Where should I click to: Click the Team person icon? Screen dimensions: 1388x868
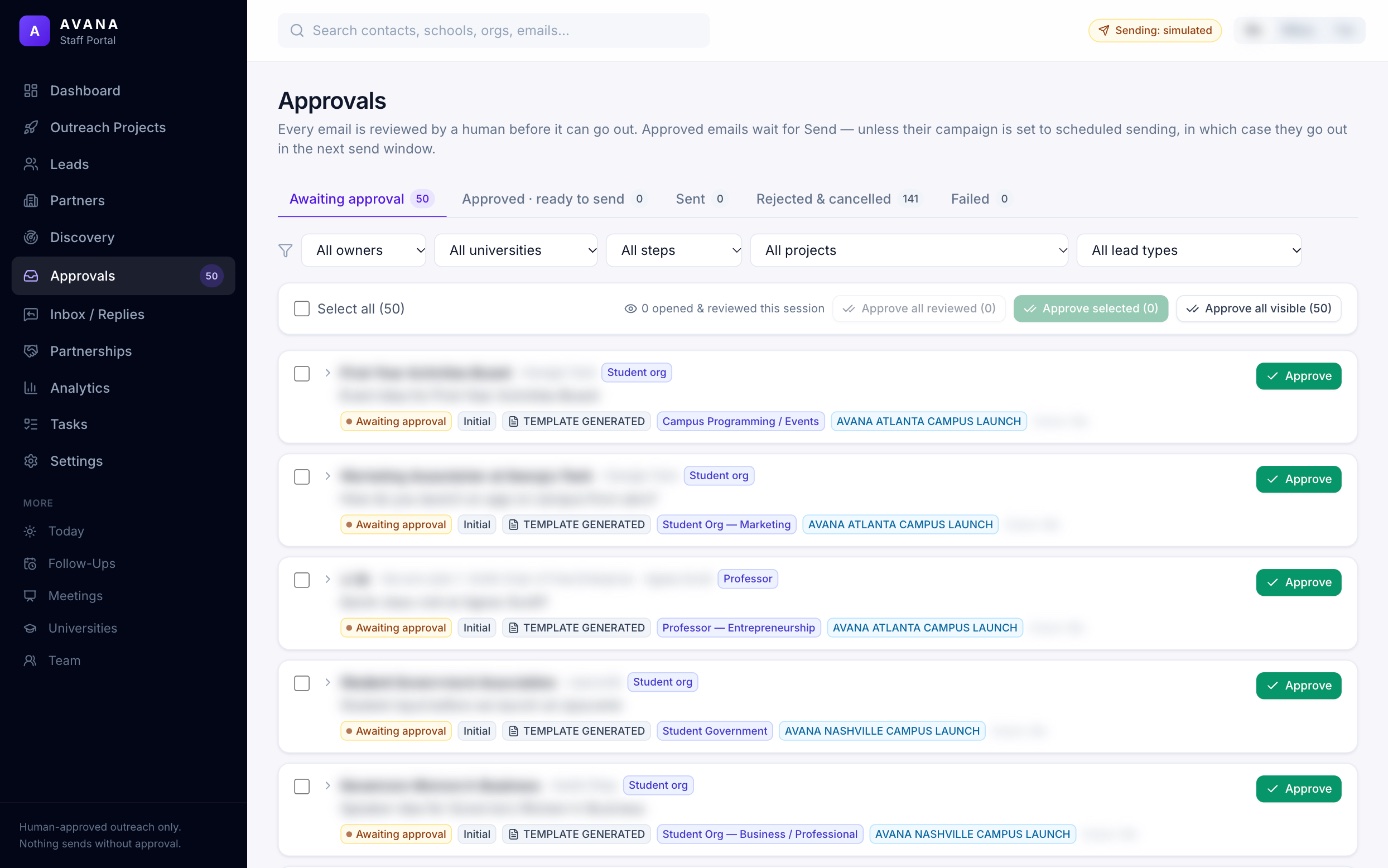[x=30, y=661]
